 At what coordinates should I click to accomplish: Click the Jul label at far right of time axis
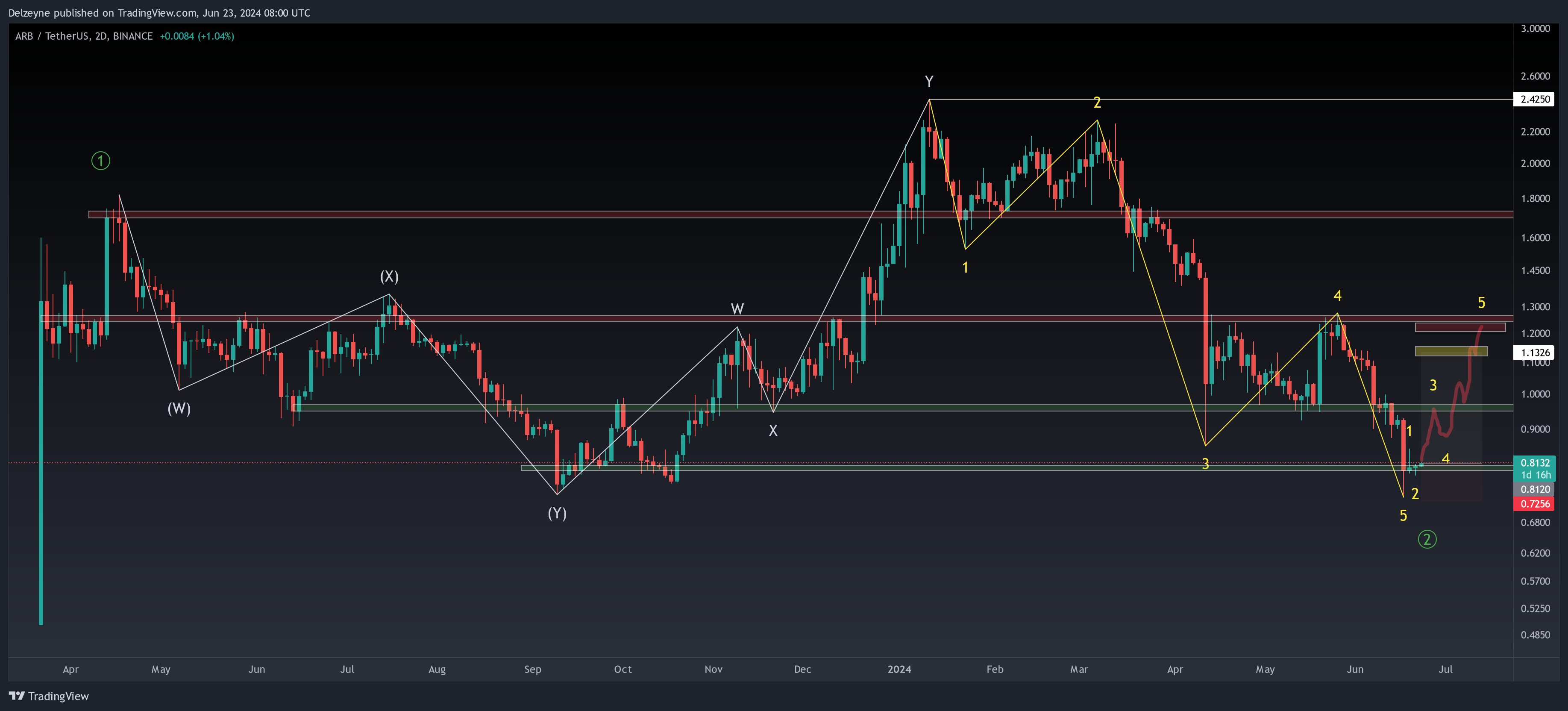coord(1445,669)
